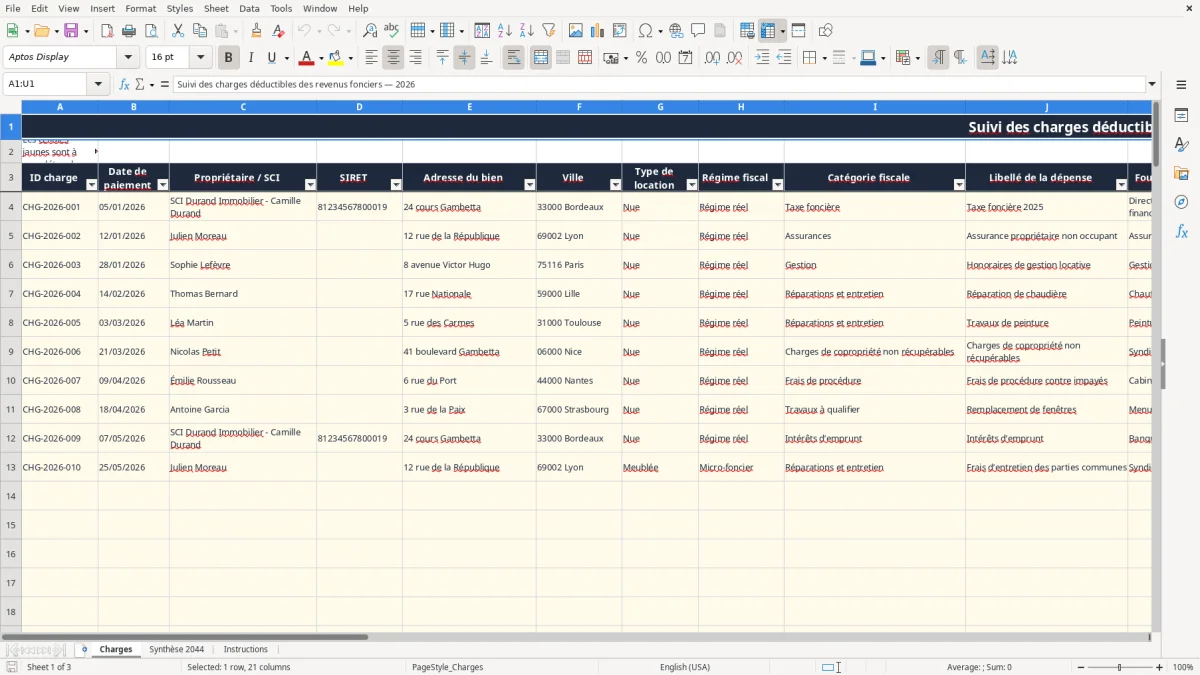Open sidebar Properties panel
The height and width of the screenshot is (675, 1200).
click(1181, 116)
